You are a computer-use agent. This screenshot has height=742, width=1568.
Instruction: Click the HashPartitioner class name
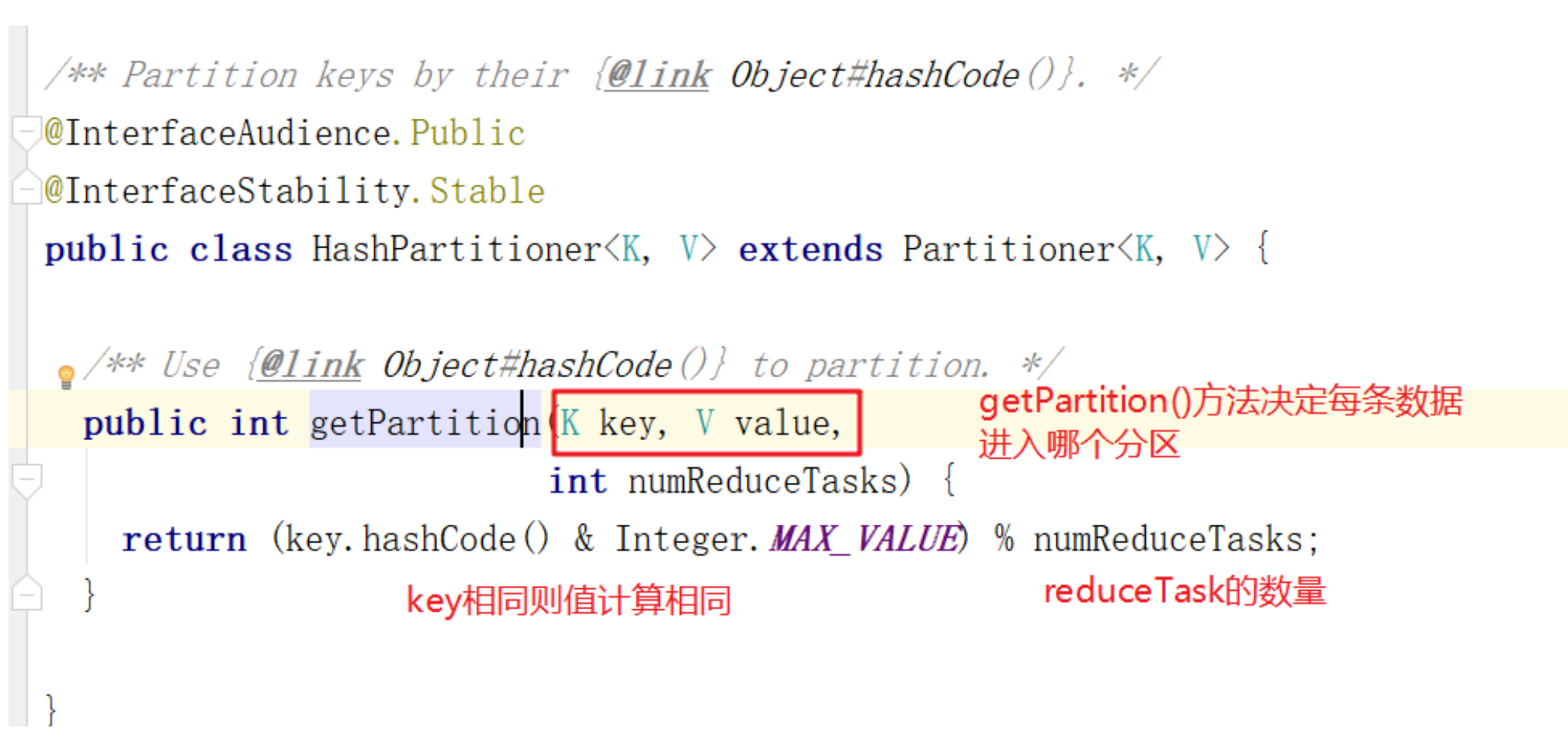pyautogui.click(x=456, y=250)
